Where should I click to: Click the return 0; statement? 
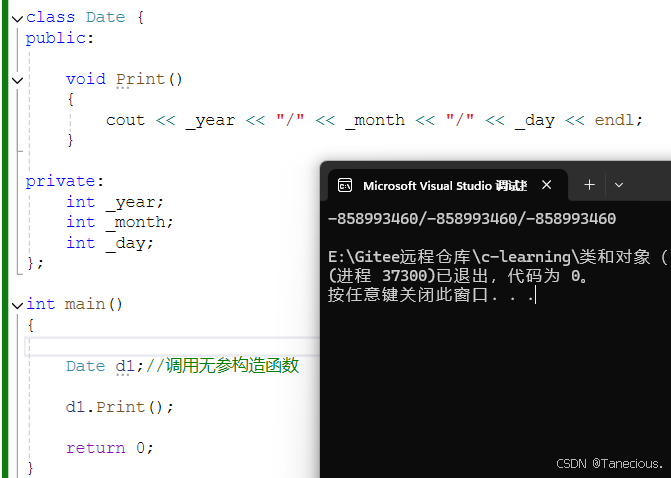(x=110, y=448)
